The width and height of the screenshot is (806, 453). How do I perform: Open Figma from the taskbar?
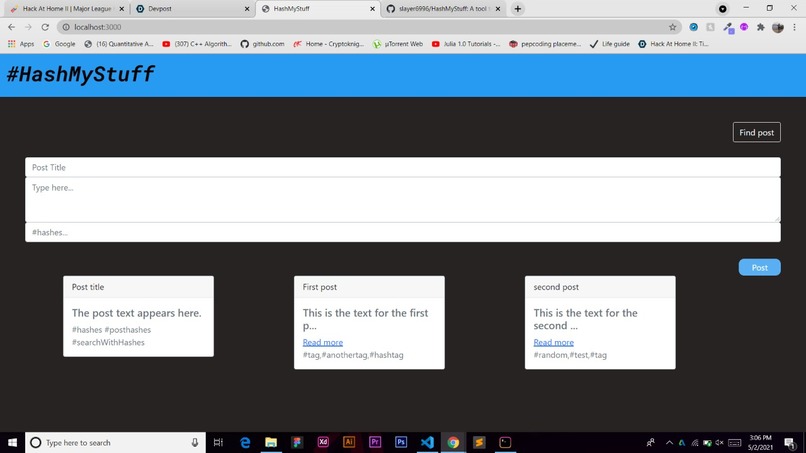tap(297, 442)
